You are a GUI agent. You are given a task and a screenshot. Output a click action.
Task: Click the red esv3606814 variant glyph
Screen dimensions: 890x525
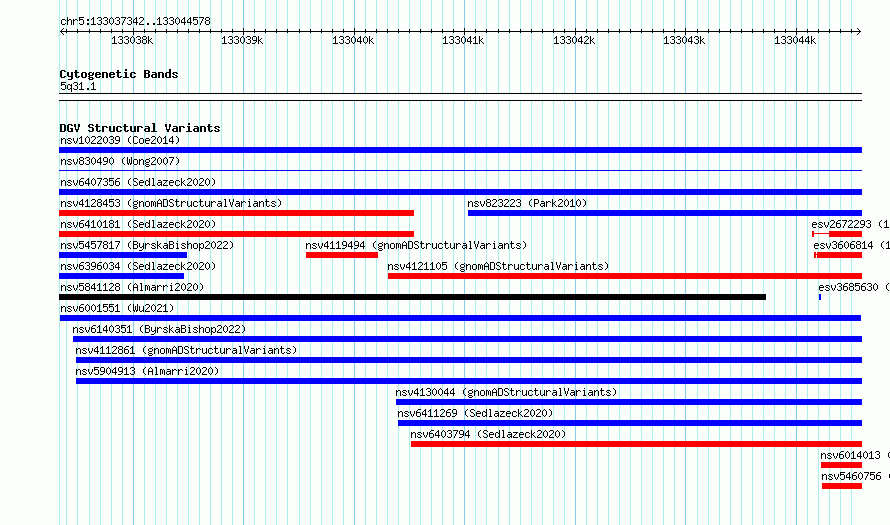(838, 255)
